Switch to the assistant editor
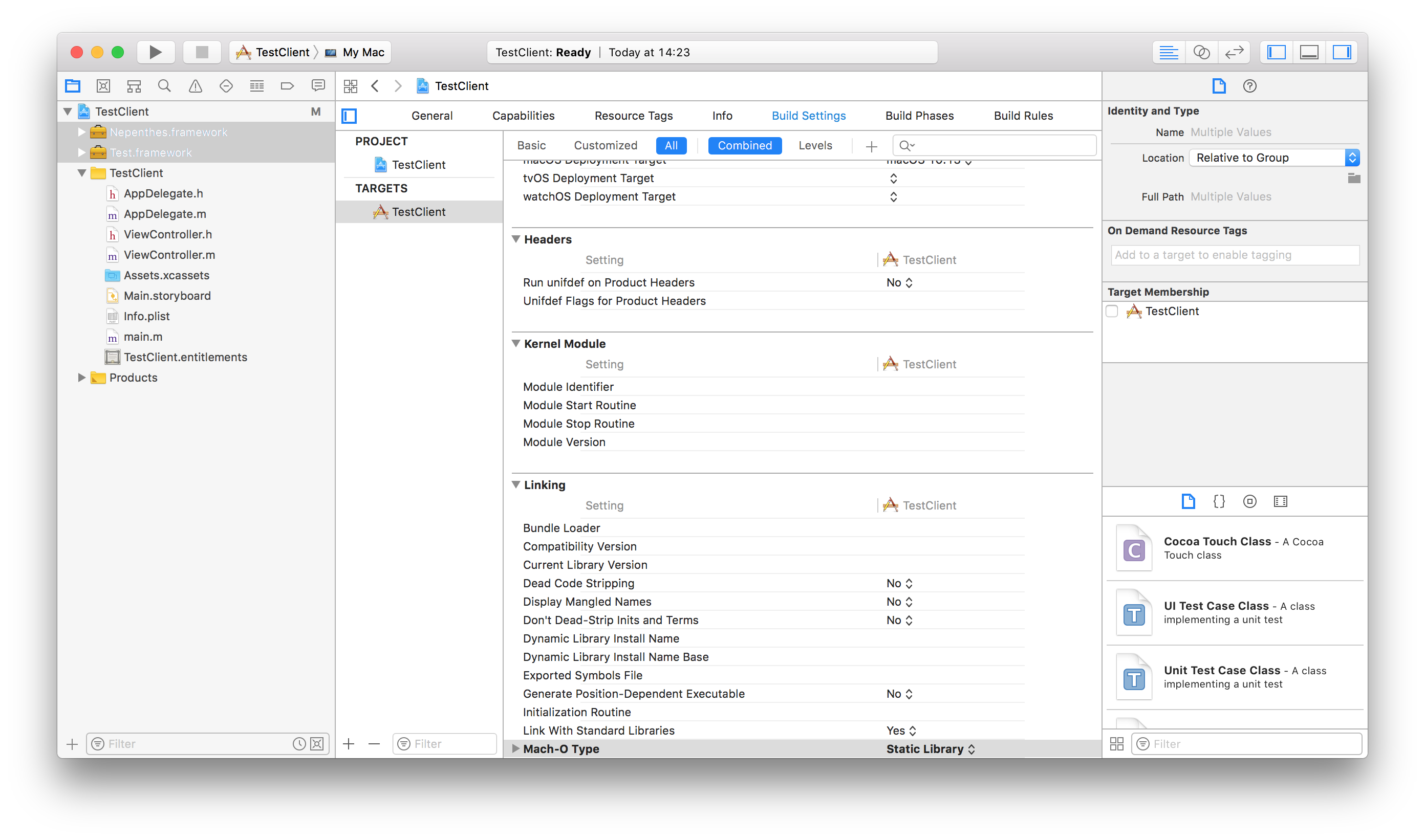Screen dimensions: 1425x840 click(x=1201, y=52)
